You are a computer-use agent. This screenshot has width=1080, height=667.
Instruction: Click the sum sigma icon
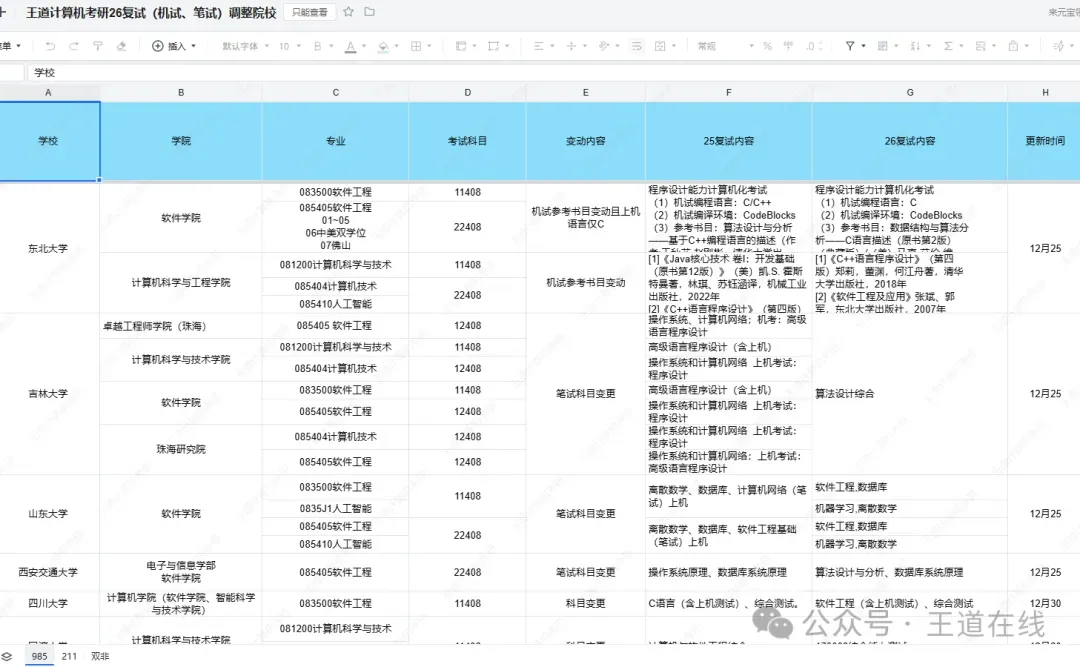click(948, 46)
